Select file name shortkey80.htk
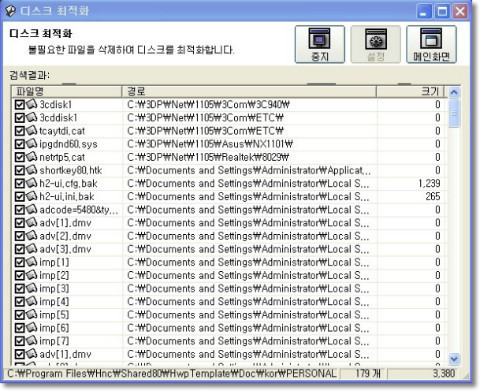 [71, 171]
